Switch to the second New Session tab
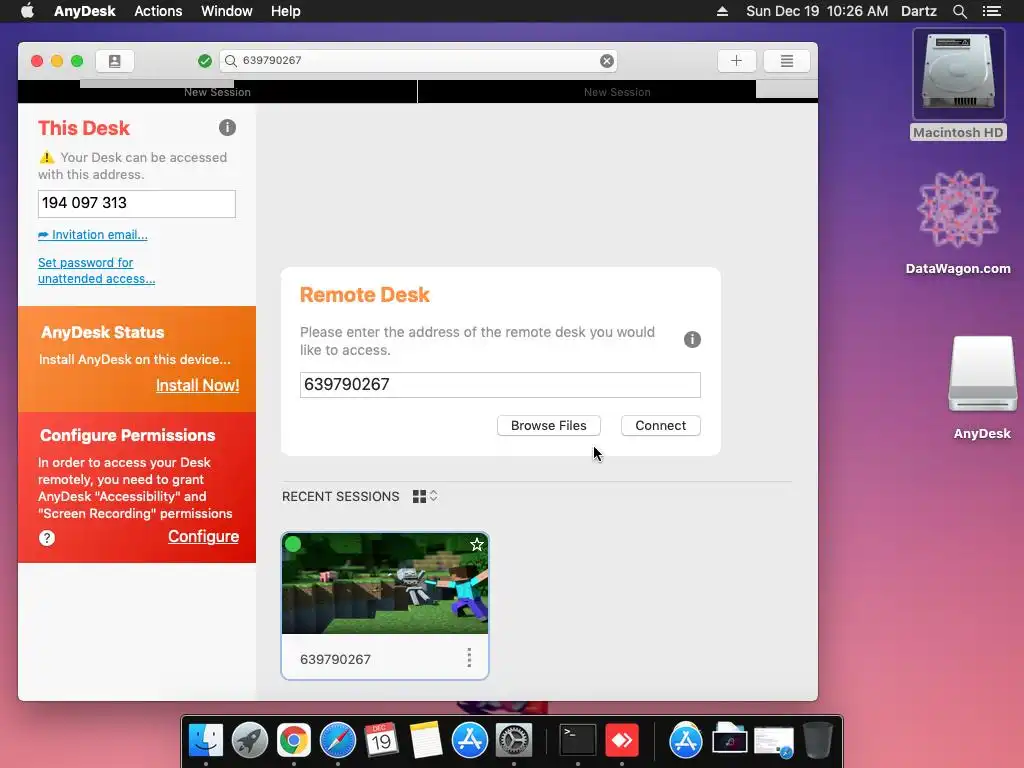 pyautogui.click(x=617, y=92)
